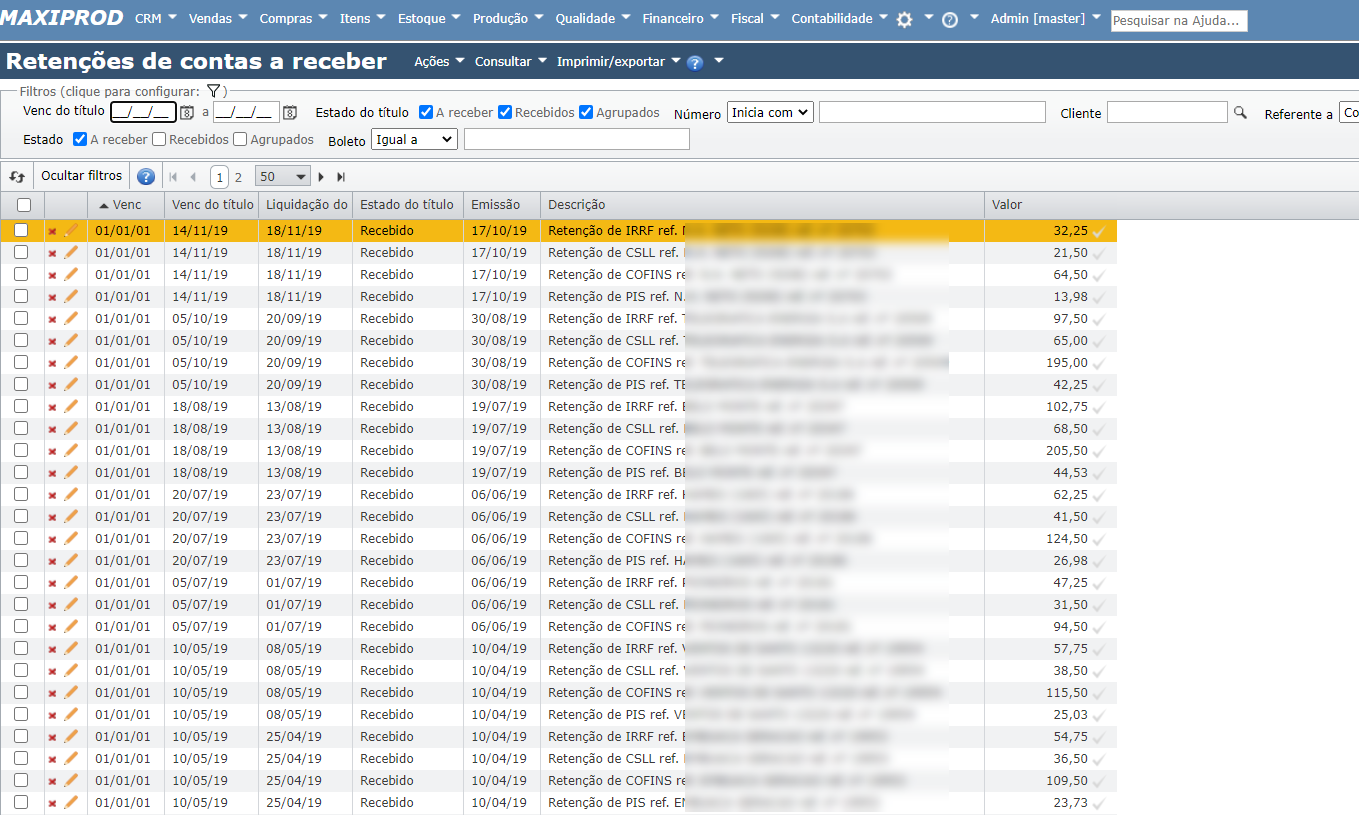1359x815 pixels.
Task: Sort by the Venc column header
Action: [x=127, y=205]
